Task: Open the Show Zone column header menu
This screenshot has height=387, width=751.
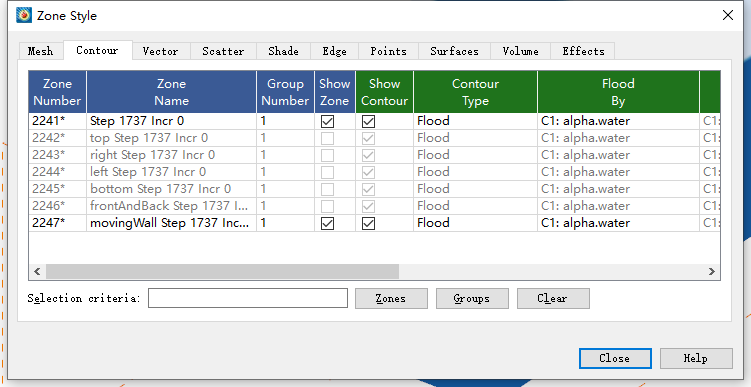Action: pos(335,92)
